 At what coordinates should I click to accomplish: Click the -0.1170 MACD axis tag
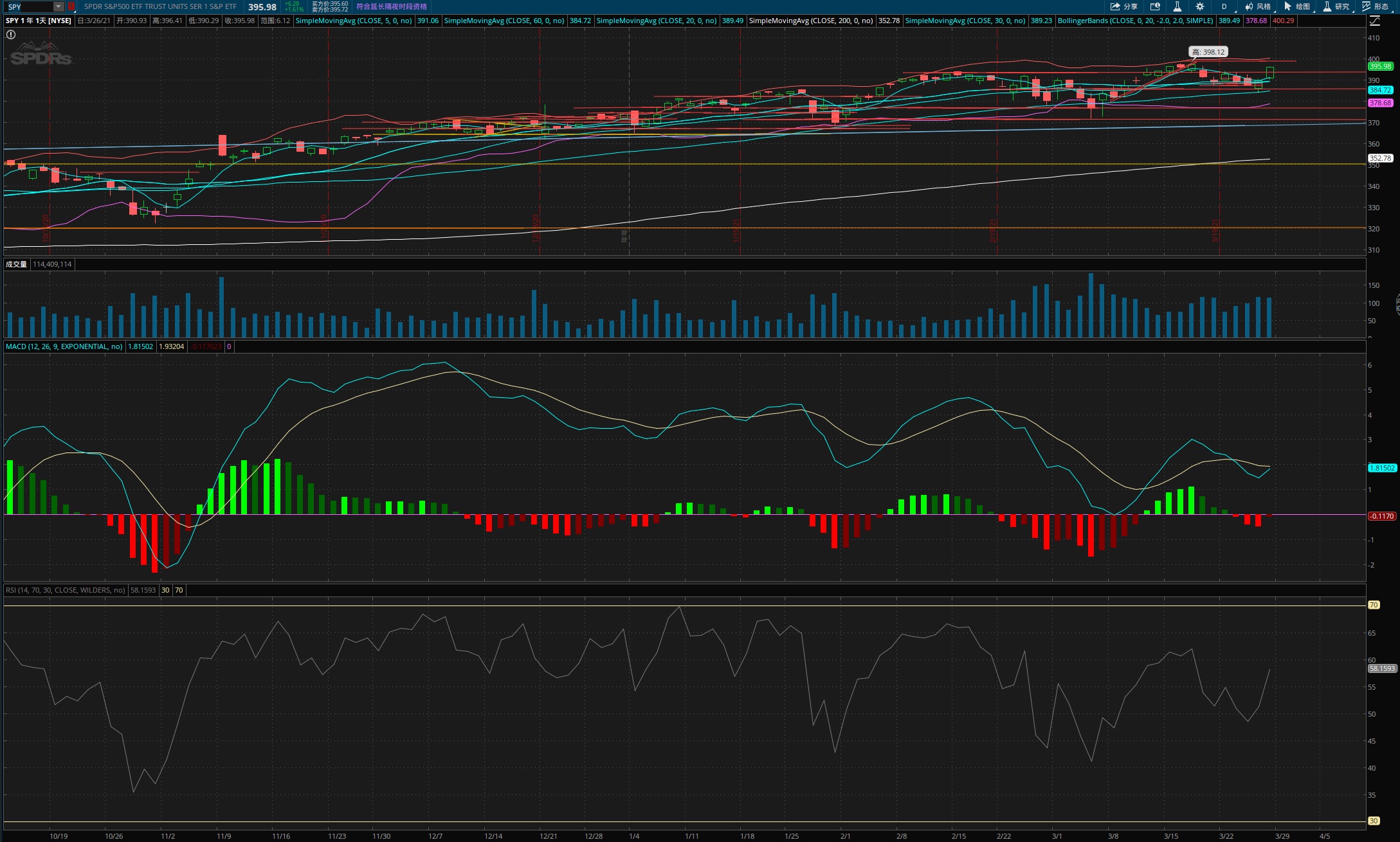tap(1381, 516)
